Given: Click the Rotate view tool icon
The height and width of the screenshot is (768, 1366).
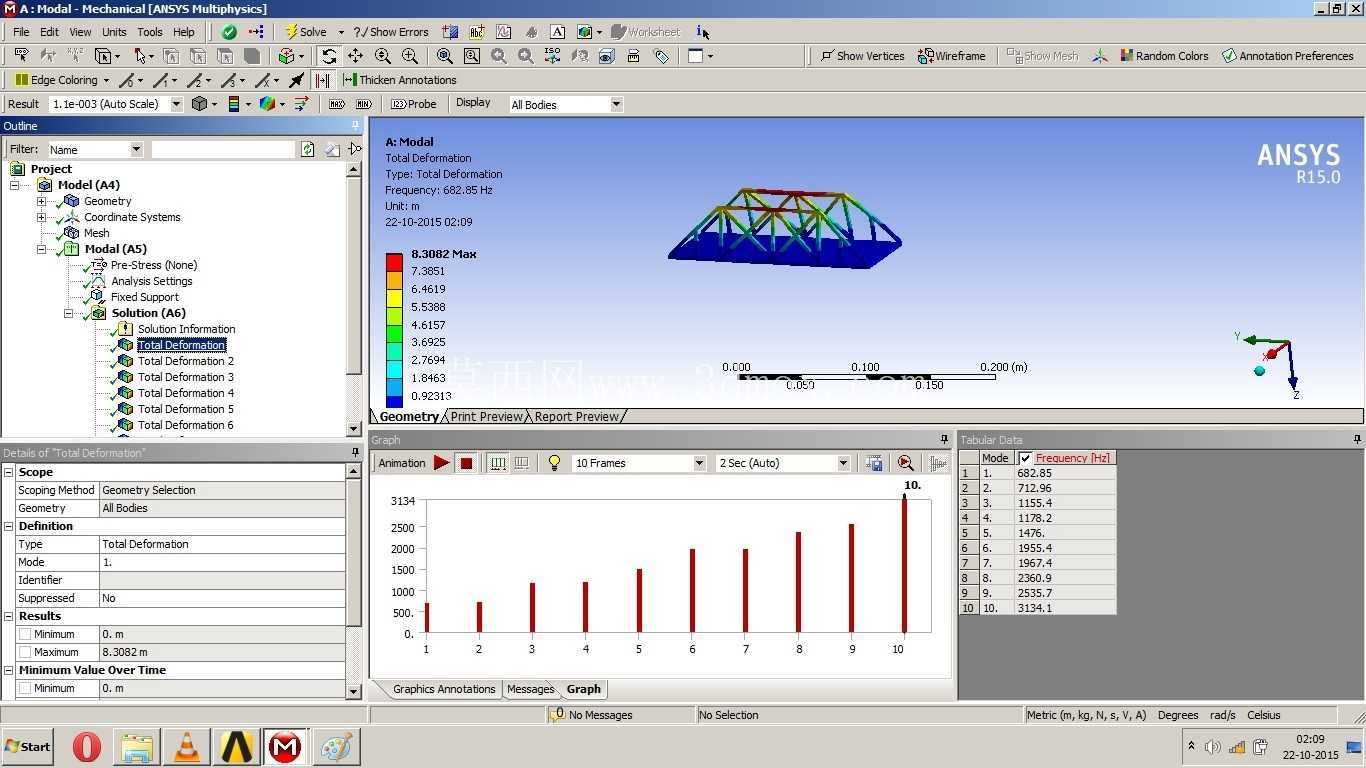Looking at the screenshot, I should coord(329,56).
